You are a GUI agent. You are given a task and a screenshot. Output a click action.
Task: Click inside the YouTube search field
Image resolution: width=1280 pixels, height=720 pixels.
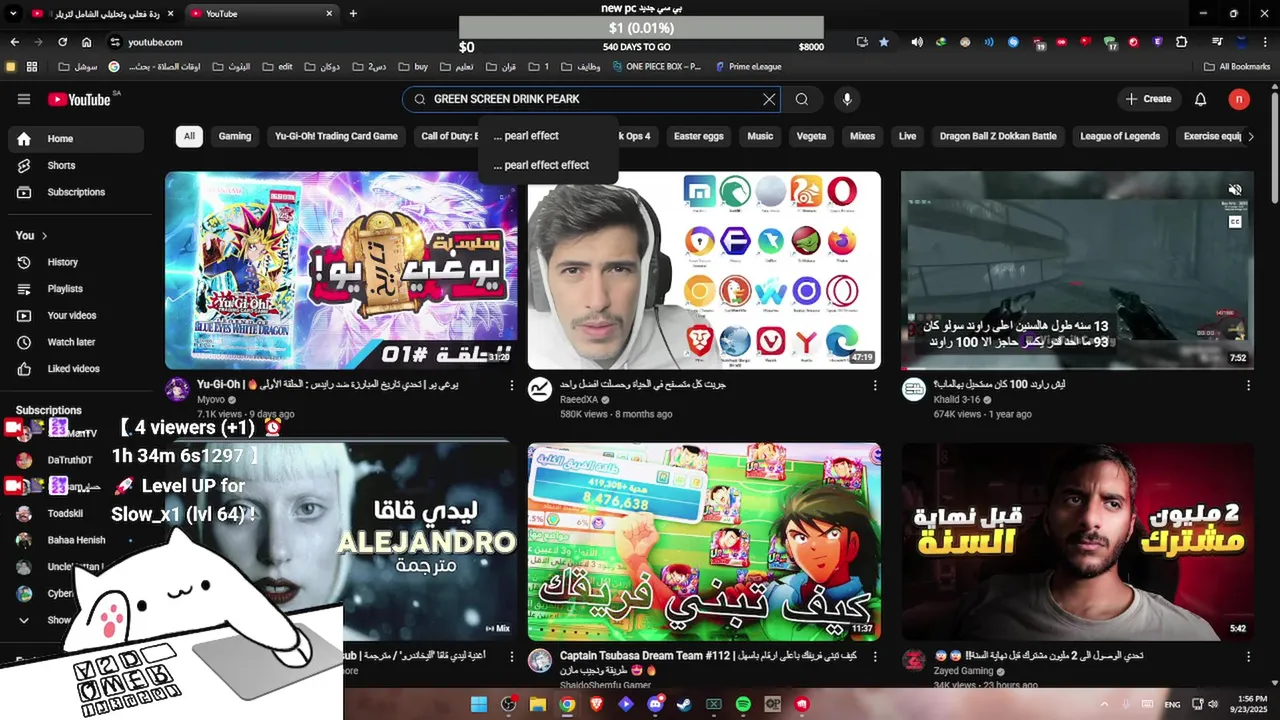point(592,99)
